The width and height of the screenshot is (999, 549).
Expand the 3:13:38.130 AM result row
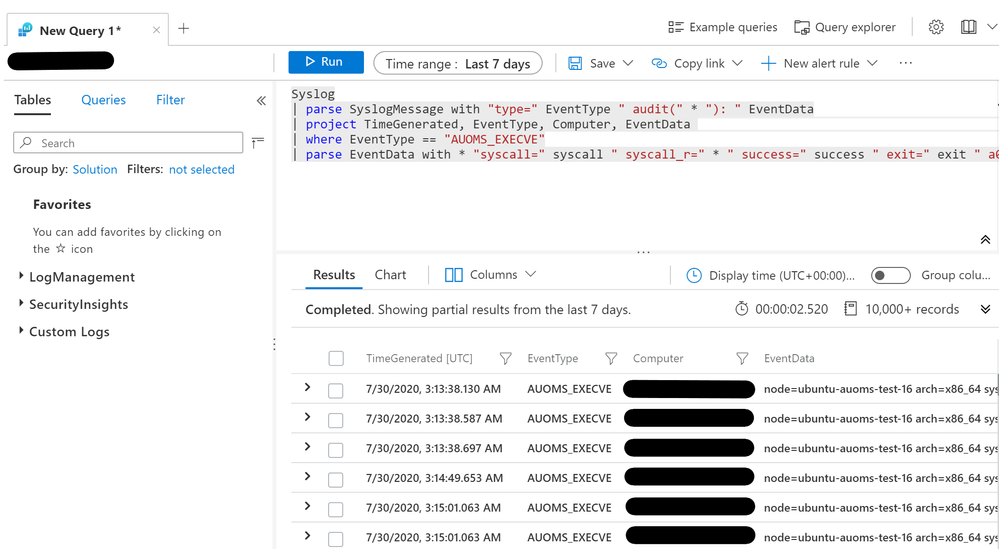tap(307, 387)
